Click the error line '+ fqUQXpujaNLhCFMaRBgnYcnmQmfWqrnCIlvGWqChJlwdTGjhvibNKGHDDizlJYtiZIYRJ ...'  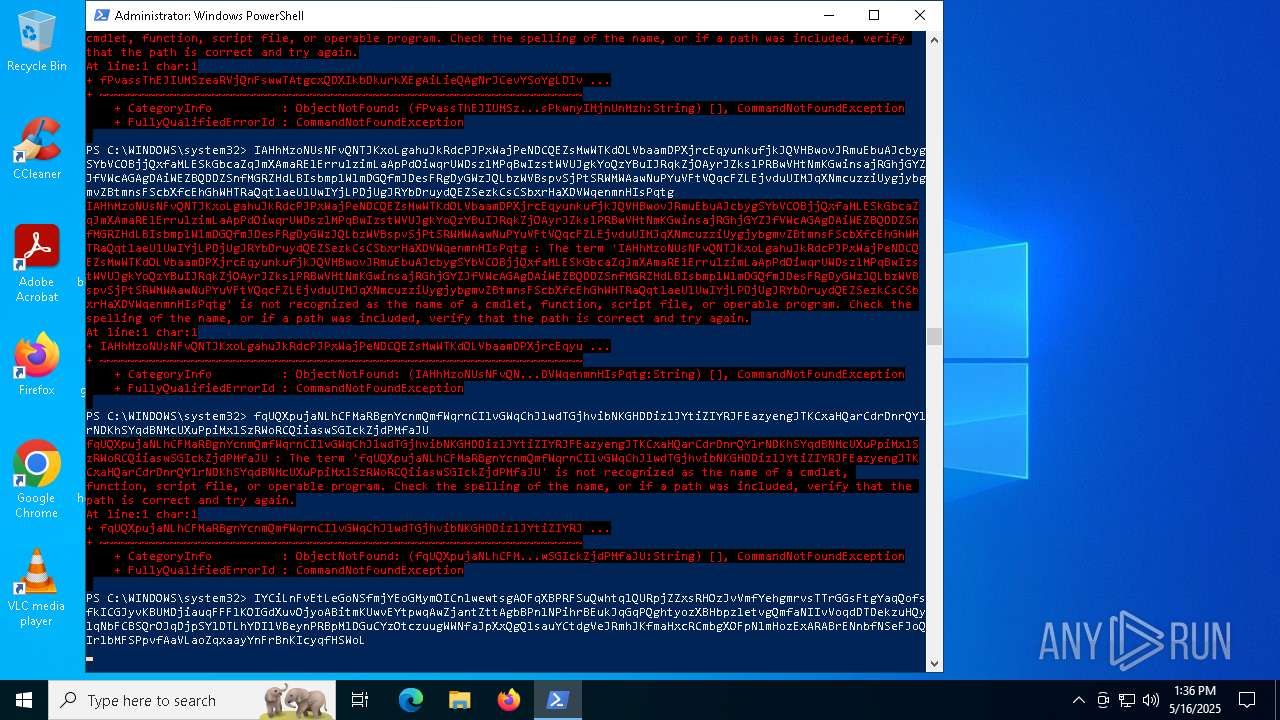point(348,528)
